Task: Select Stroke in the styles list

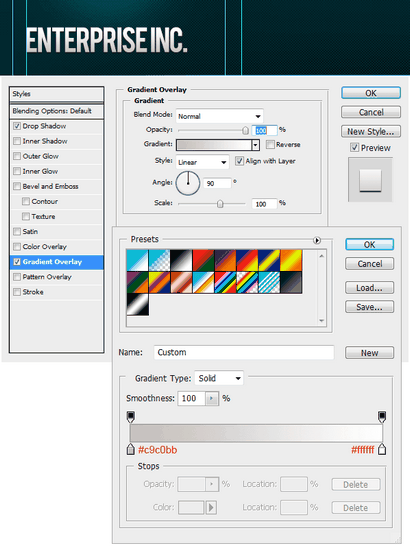Action: click(x=57, y=292)
